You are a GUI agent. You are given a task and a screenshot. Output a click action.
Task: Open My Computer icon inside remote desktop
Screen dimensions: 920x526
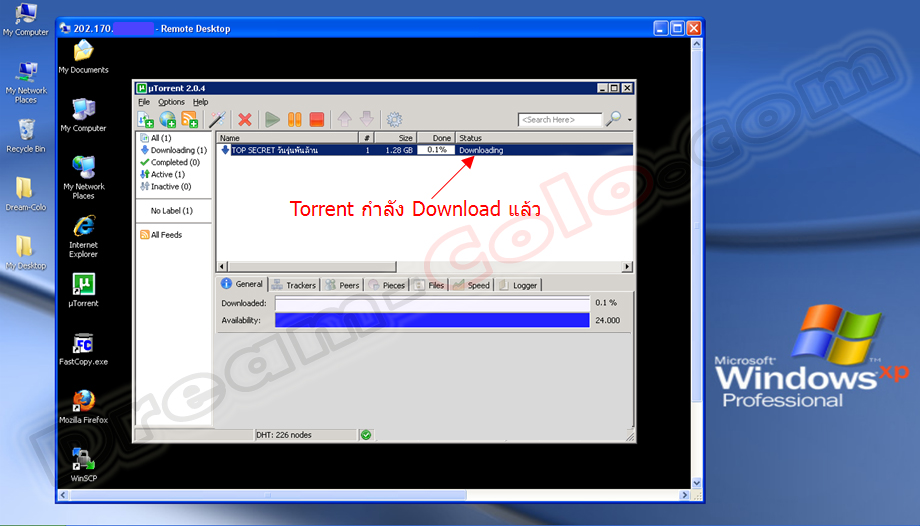[x=83, y=115]
